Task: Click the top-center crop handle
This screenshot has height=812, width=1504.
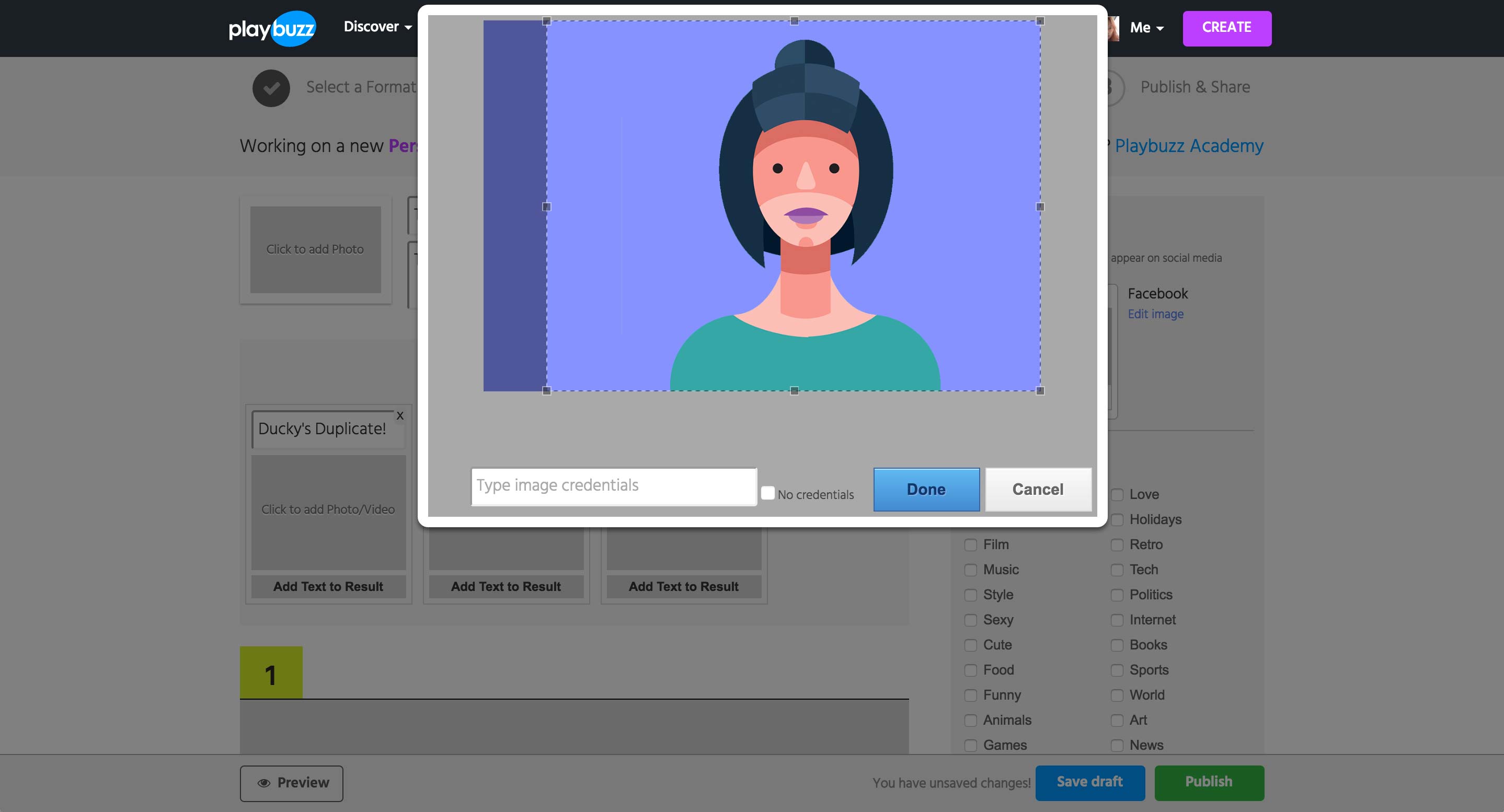Action: coord(794,21)
